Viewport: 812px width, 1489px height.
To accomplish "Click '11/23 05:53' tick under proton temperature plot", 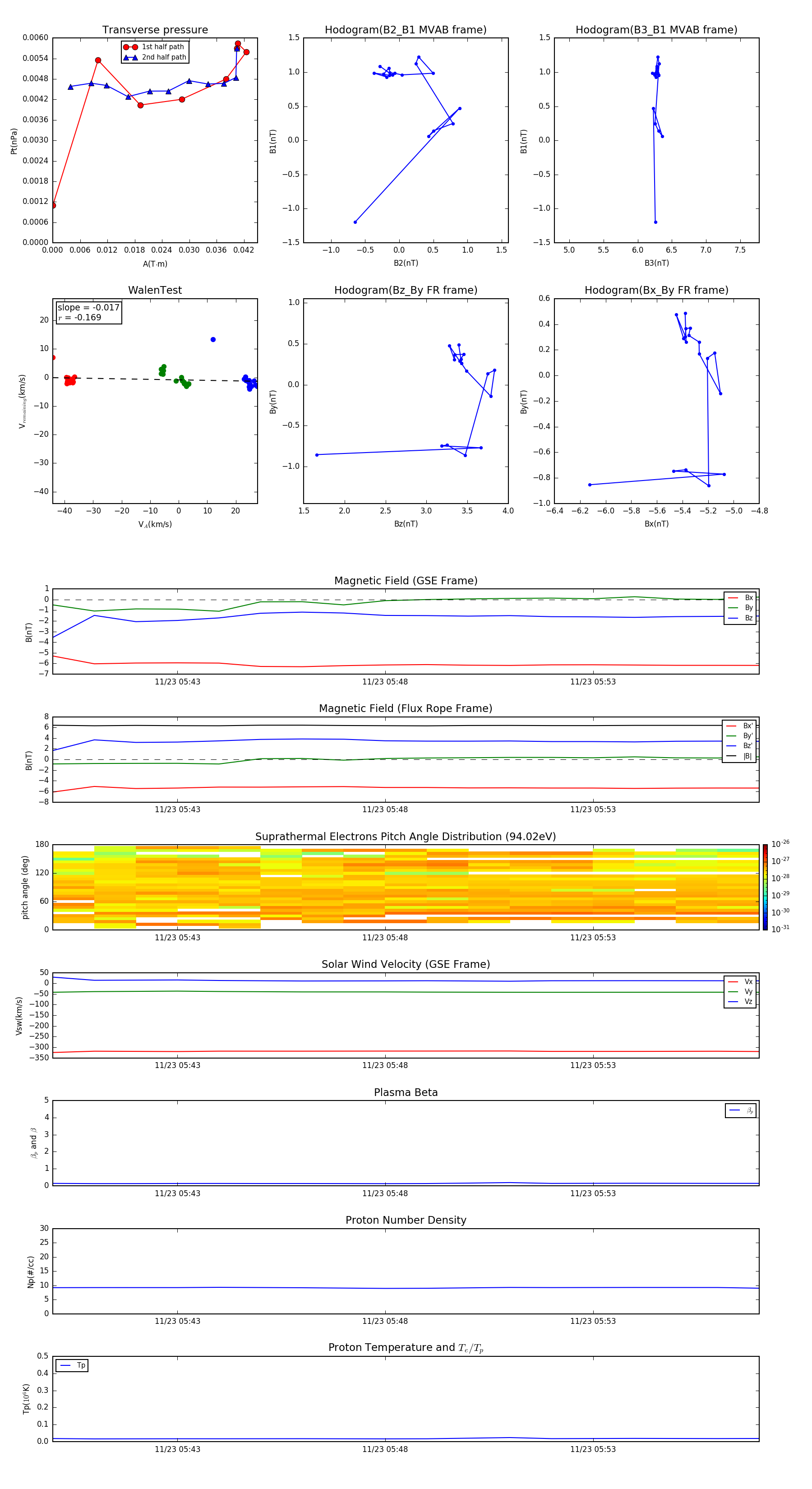I will pos(593,1449).
